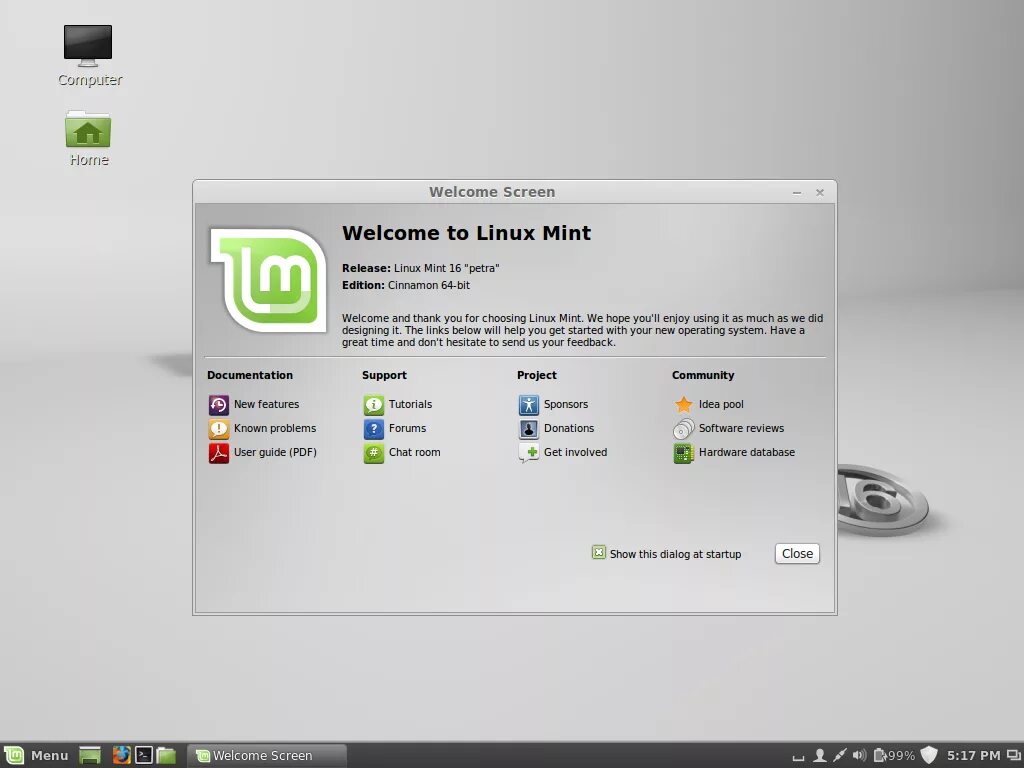
Task: Click the Welcome Screen title bar text
Action: pyautogui.click(x=492, y=192)
